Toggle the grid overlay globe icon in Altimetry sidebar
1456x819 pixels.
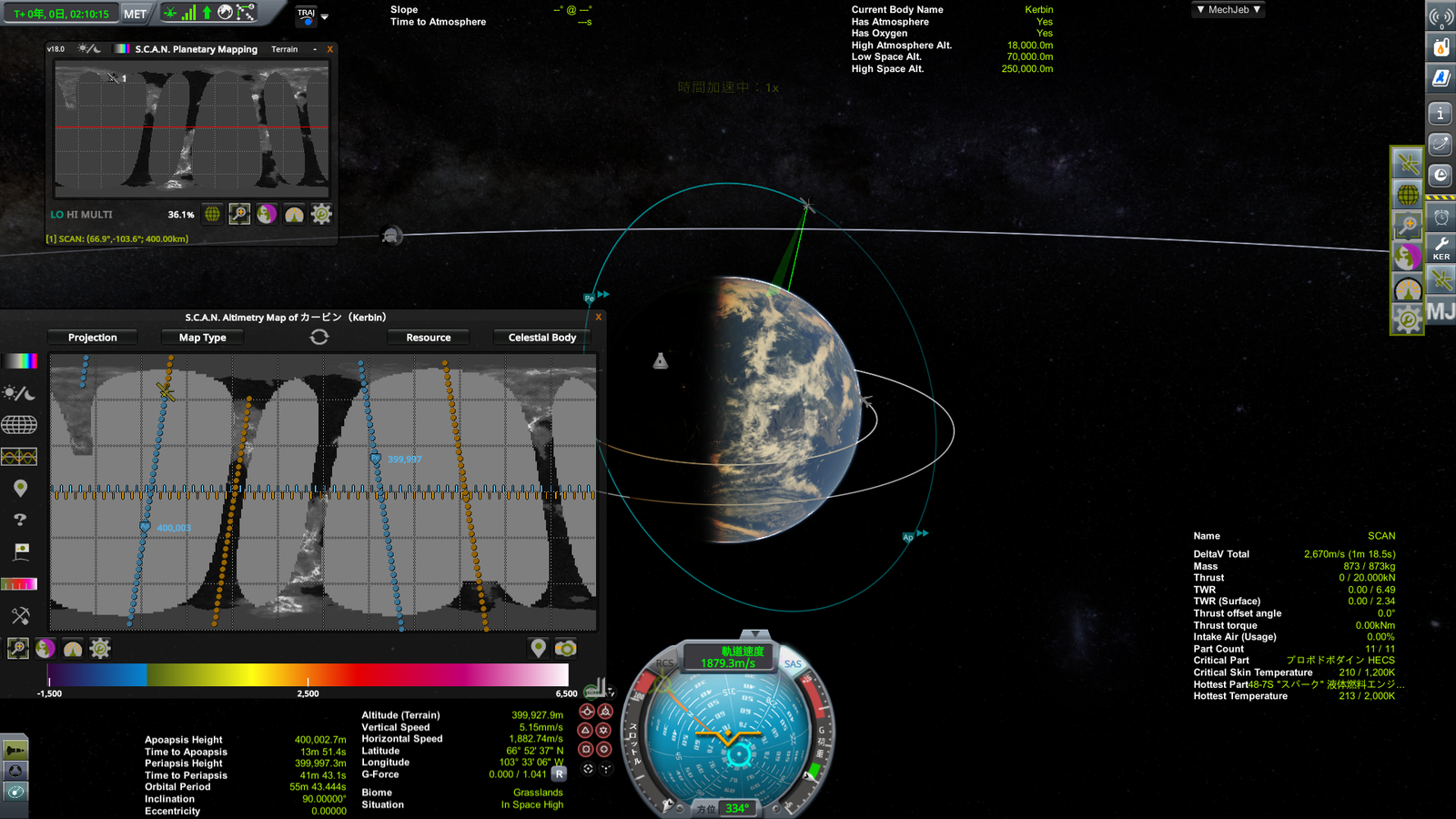(19, 425)
